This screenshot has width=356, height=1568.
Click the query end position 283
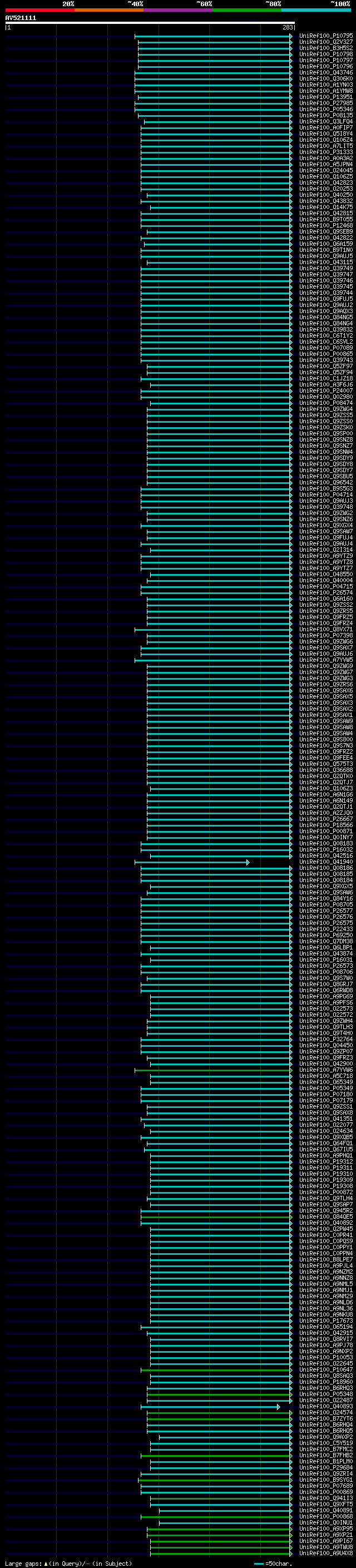click(288, 27)
